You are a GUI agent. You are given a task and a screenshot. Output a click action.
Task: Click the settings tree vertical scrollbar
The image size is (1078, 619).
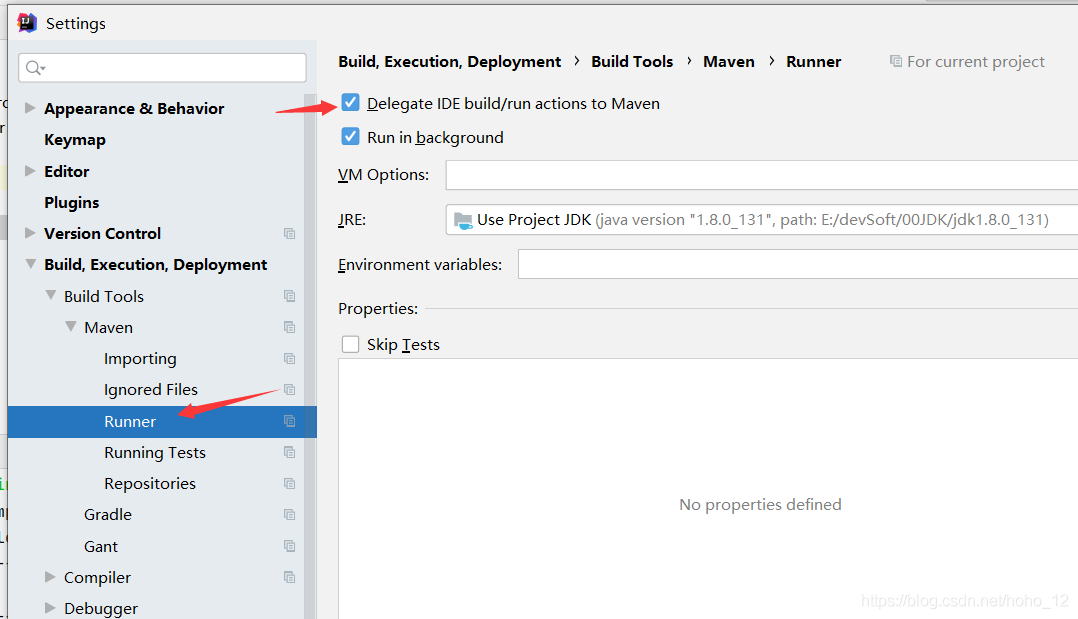[x=310, y=356]
